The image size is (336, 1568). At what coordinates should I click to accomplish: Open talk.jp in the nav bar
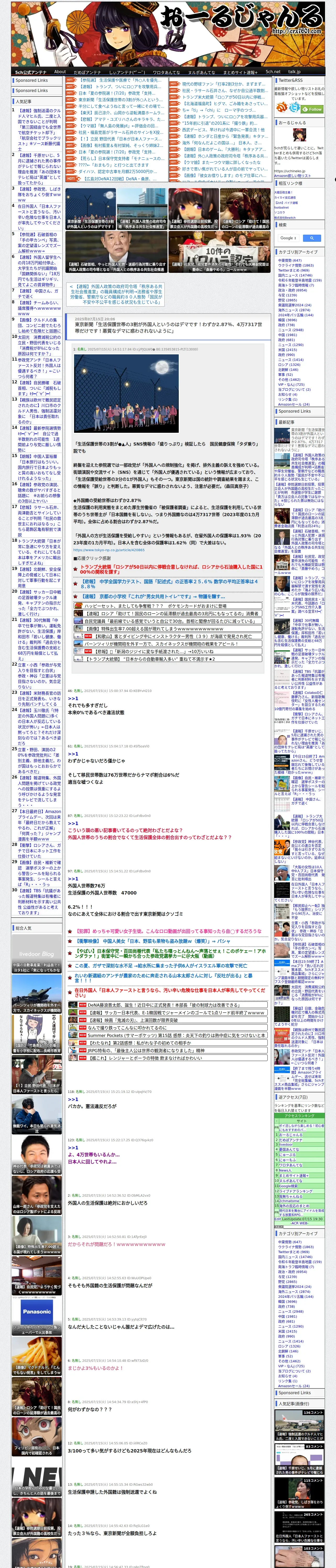pyautogui.click(x=295, y=72)
